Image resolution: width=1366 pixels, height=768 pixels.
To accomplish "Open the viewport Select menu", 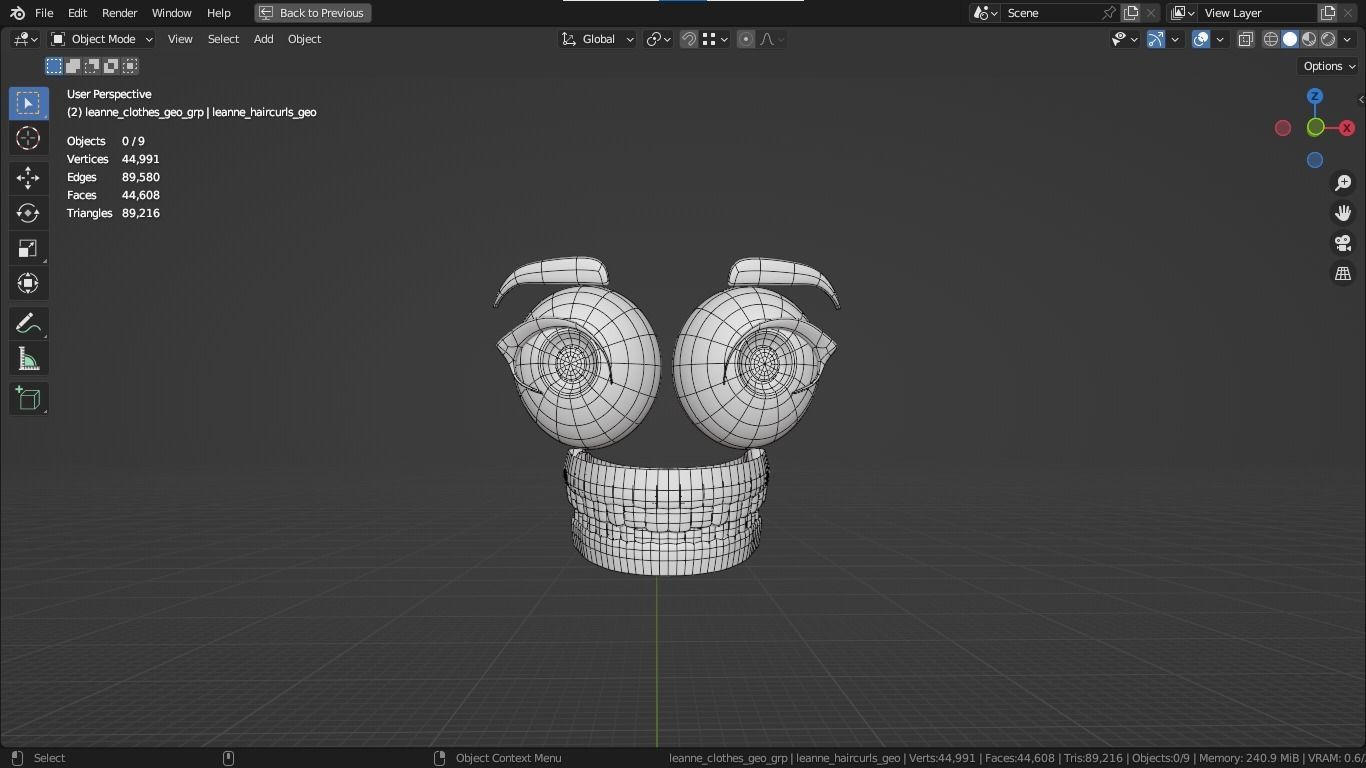I will click(223, 39).
